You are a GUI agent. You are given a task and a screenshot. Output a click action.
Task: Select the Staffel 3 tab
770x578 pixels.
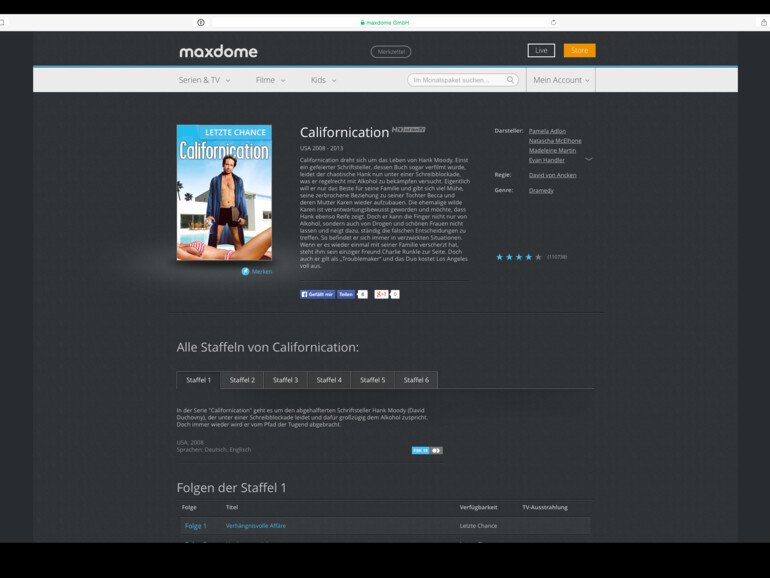tap(285, 380)
